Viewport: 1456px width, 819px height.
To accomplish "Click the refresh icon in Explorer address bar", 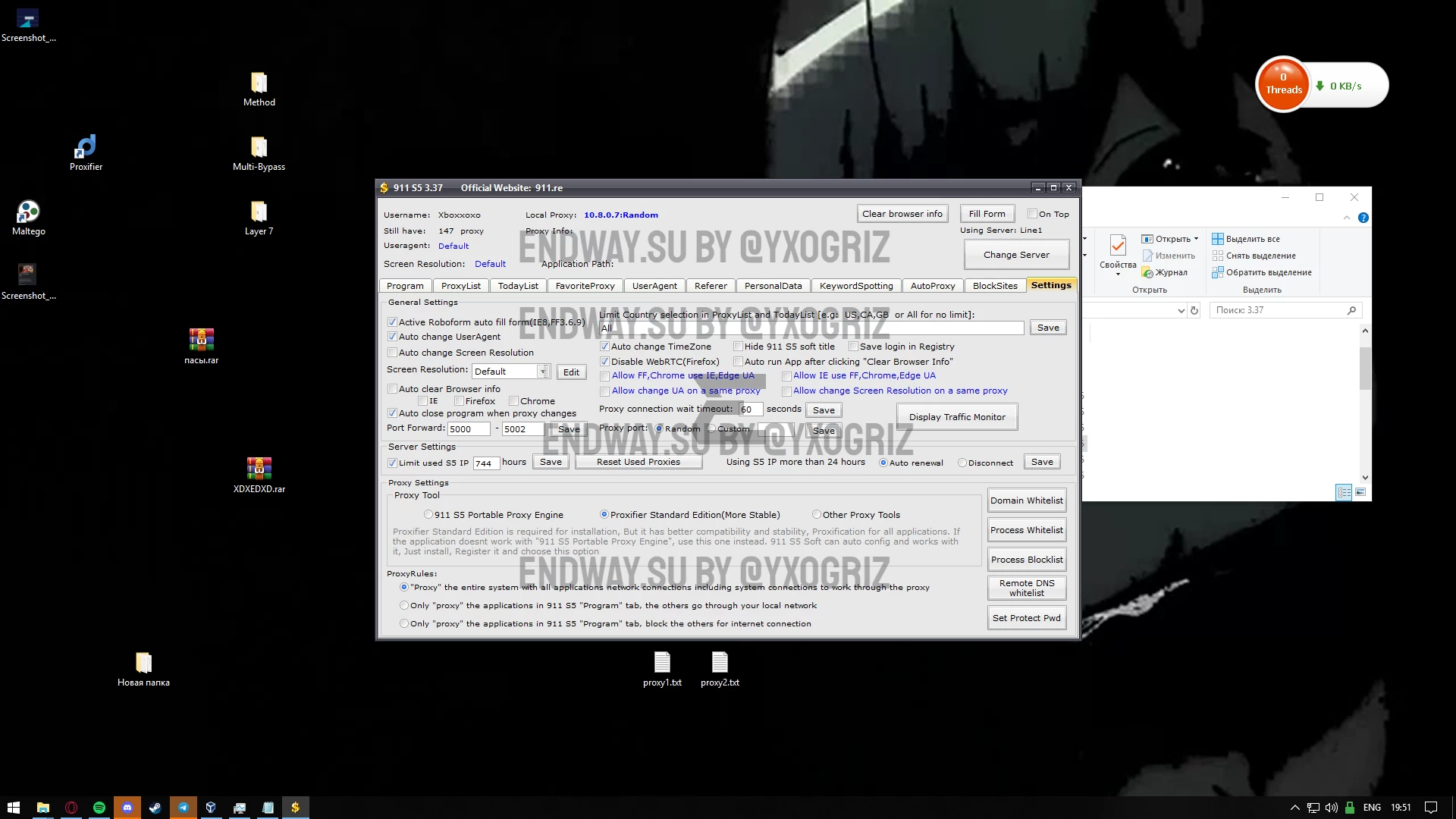I will point(1194,310).
